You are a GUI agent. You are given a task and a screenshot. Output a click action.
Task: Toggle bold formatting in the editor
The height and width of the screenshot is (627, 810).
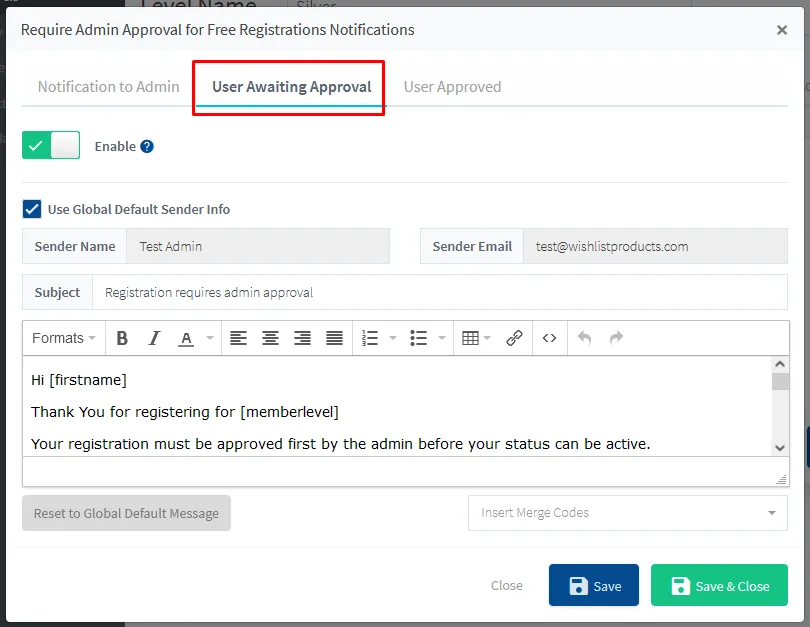[122, 338]
